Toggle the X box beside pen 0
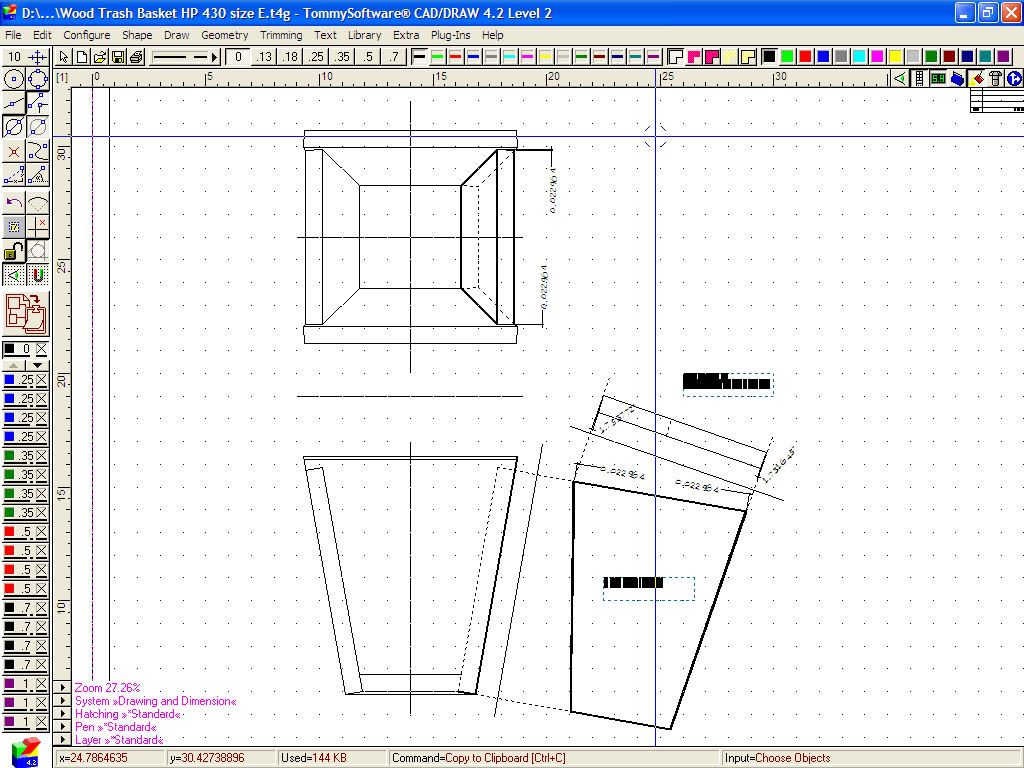Screen dimensions: 1024x768 41,349
